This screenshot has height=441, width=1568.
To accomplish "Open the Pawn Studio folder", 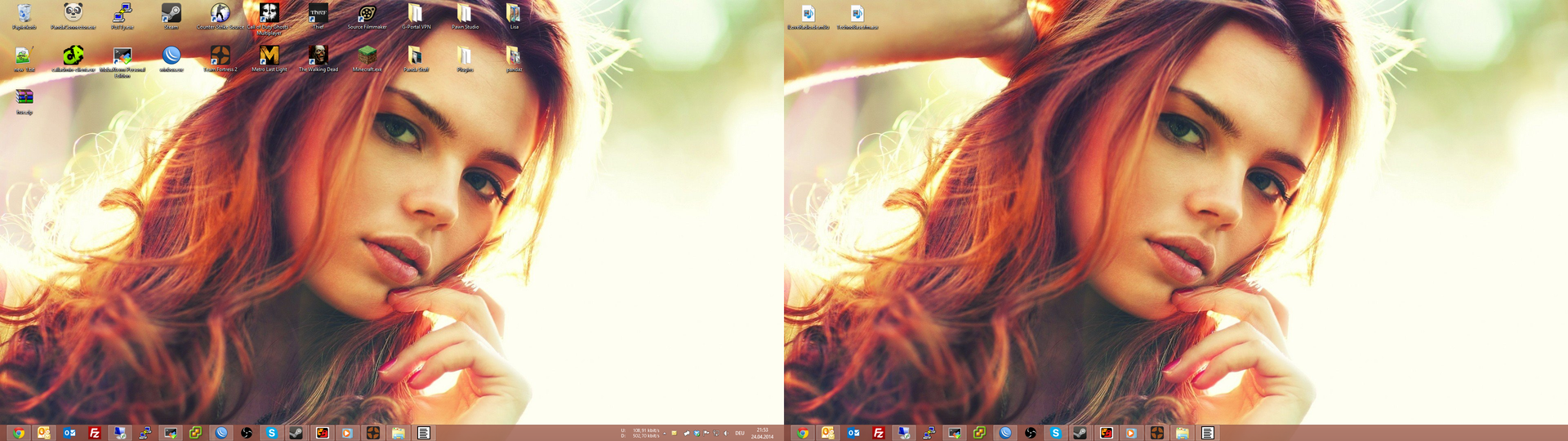I will 465,14.
